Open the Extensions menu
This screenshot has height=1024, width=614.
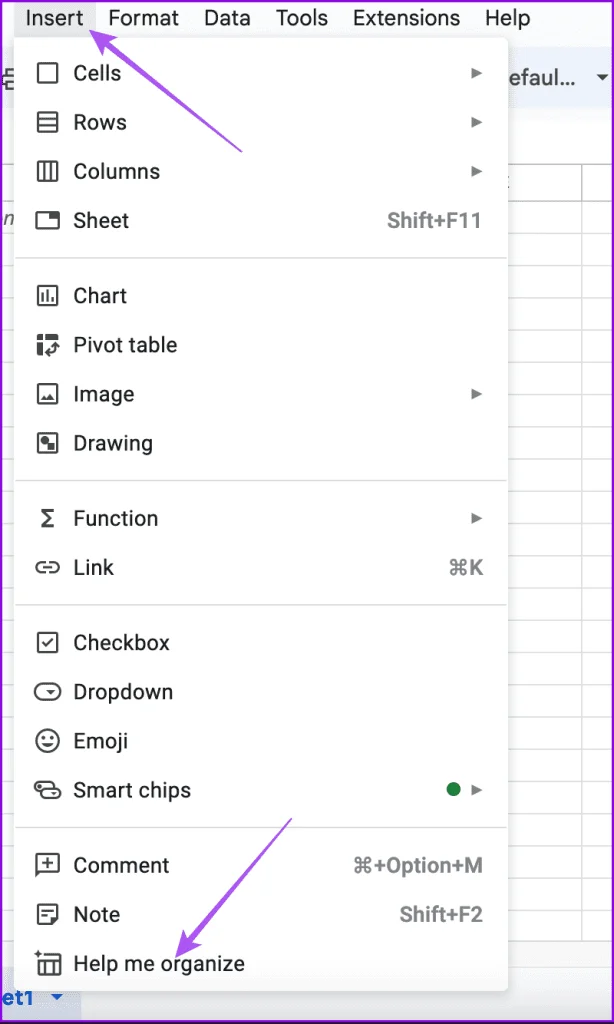[406, 18]
